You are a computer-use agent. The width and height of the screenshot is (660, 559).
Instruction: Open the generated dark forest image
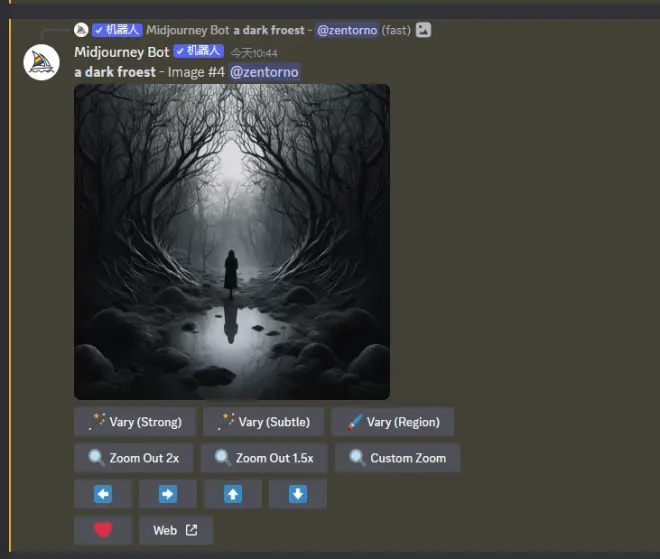click(x=232, y=242)
